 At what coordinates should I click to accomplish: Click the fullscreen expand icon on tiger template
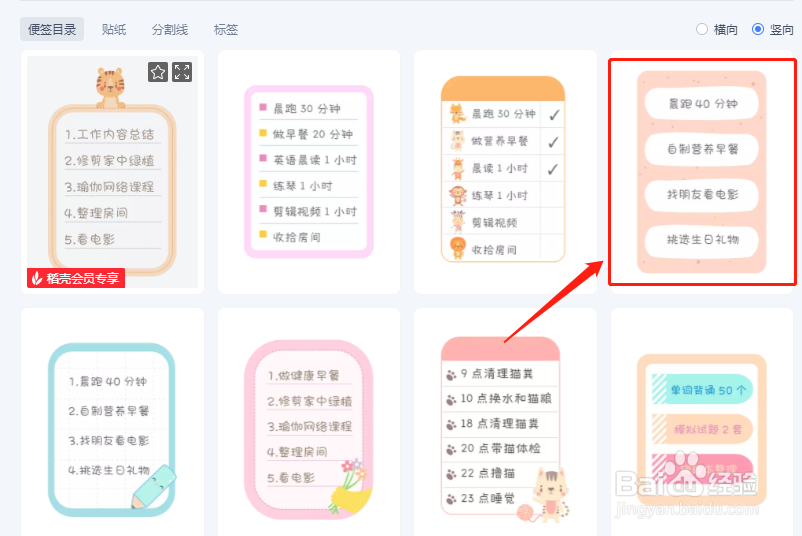coord(182,72)
